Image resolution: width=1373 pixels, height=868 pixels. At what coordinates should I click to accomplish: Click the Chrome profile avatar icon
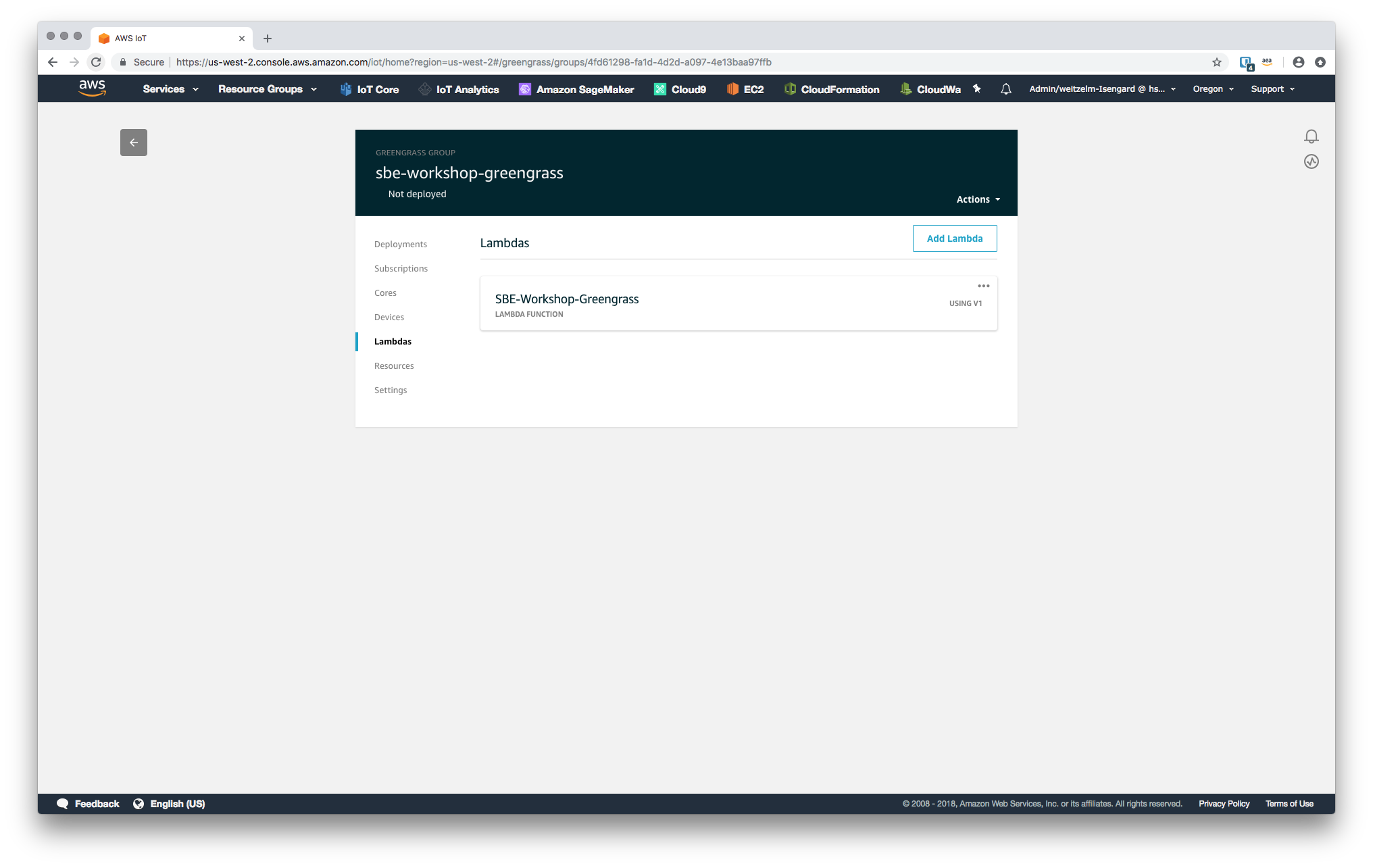[x=1299, y=62]
